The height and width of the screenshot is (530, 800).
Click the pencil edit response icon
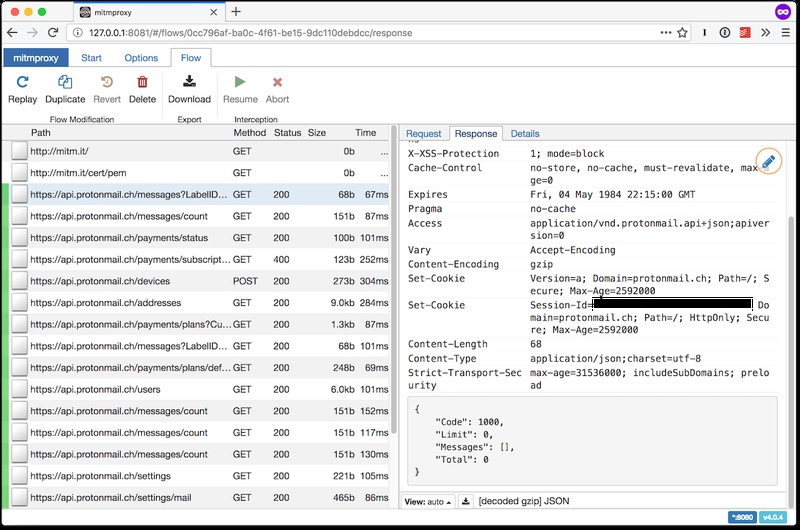tap(768, 162)
